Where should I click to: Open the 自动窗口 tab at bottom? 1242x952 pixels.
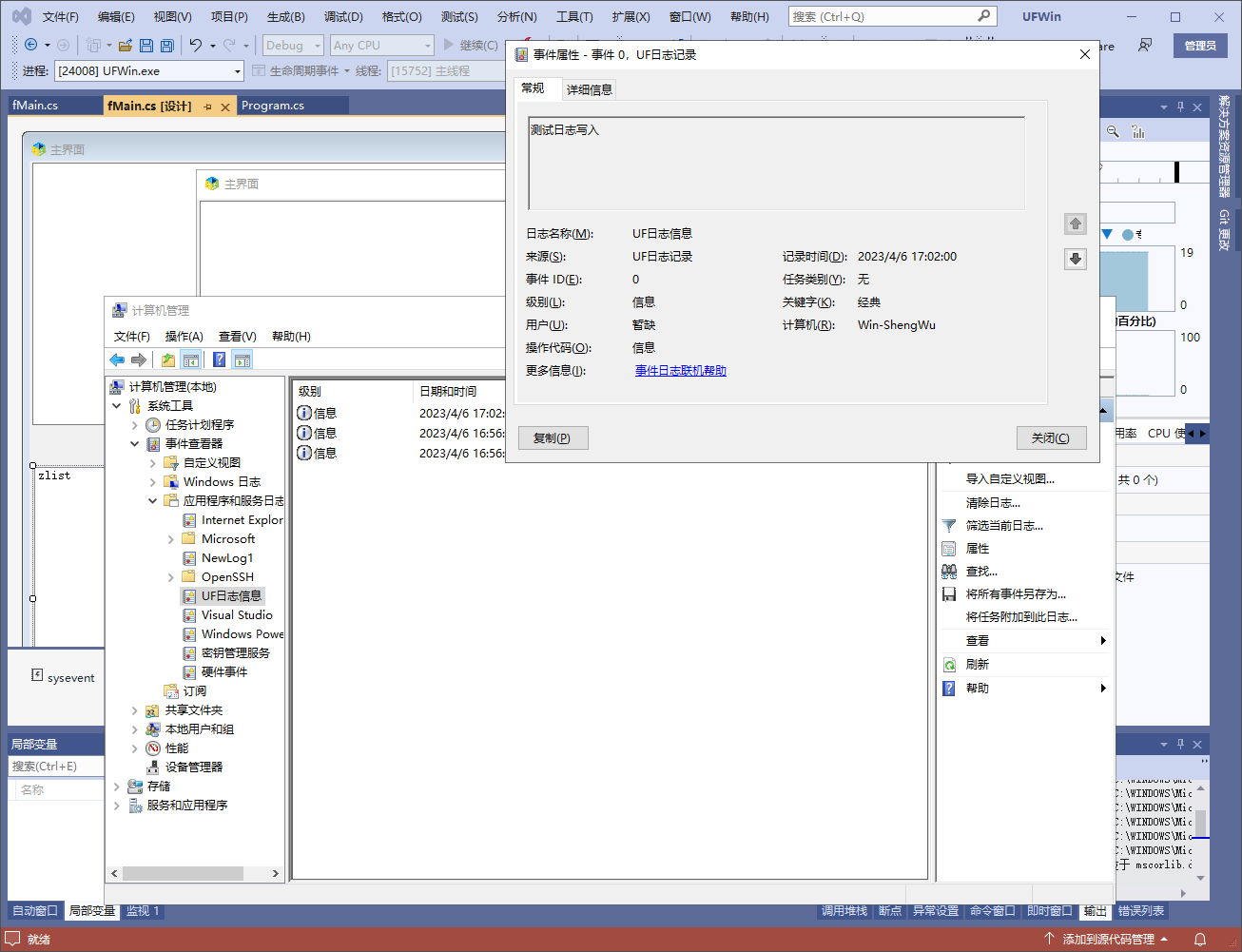coord(35,911)
